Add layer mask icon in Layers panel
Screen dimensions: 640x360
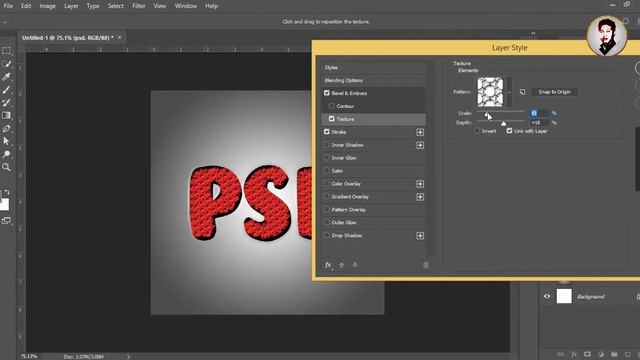587,354
